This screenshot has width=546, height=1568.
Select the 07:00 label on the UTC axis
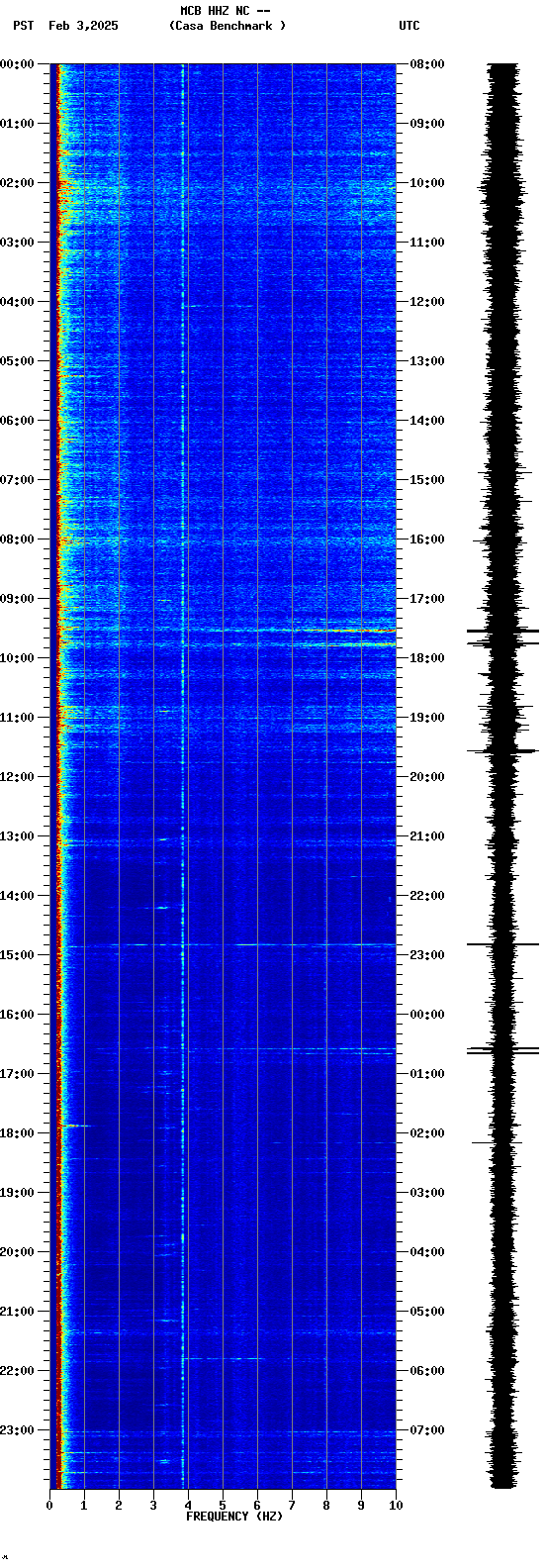point(427,1430)
